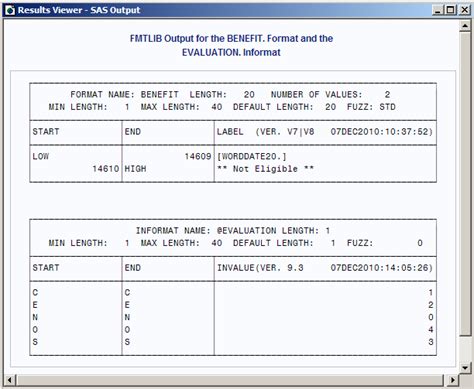Screen dimensions: 474x389
Task: Click the 'FUZZ: STD' value
Action: tap(371, 107)
